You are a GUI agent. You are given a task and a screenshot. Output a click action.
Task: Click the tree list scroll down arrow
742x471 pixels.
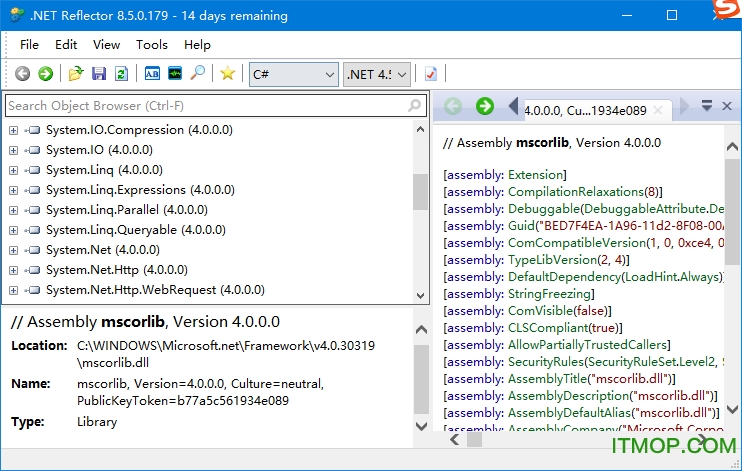pos(420,296)
